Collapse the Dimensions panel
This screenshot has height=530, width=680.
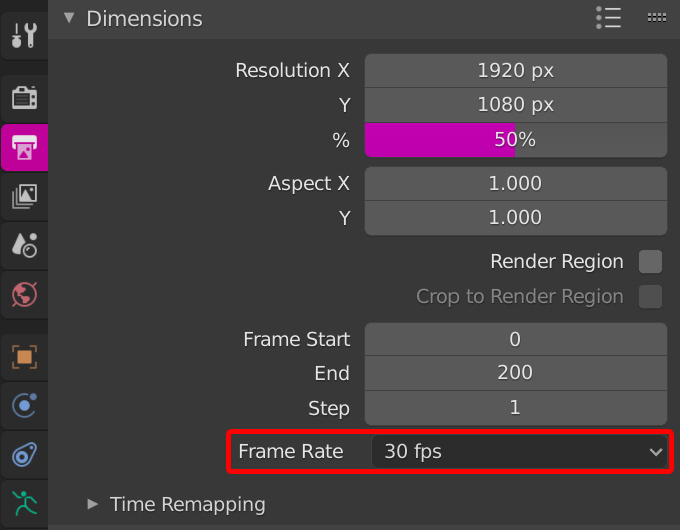[69, 18]
